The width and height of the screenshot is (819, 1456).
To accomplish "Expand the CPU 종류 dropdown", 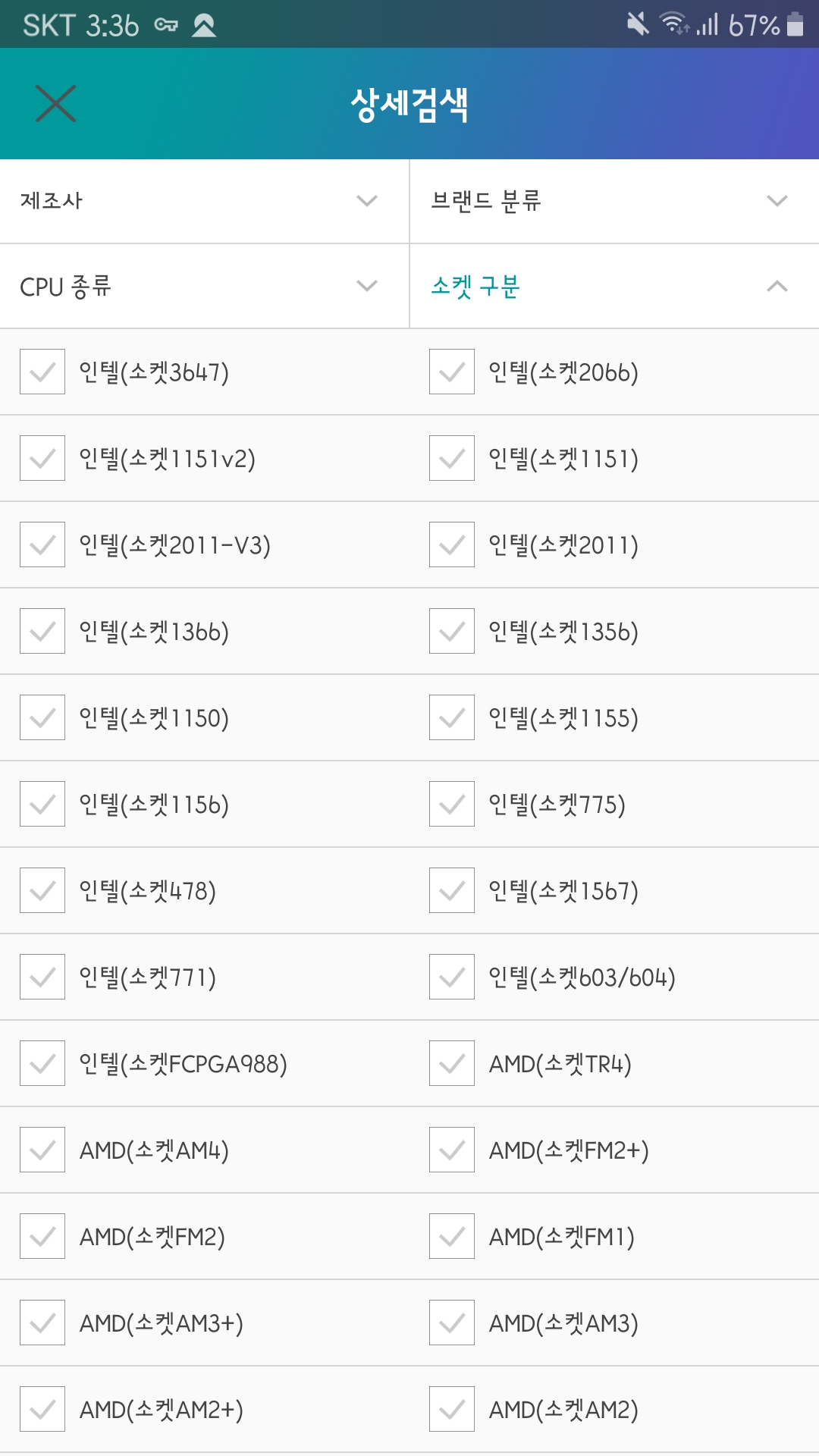I will click(204, 286).
